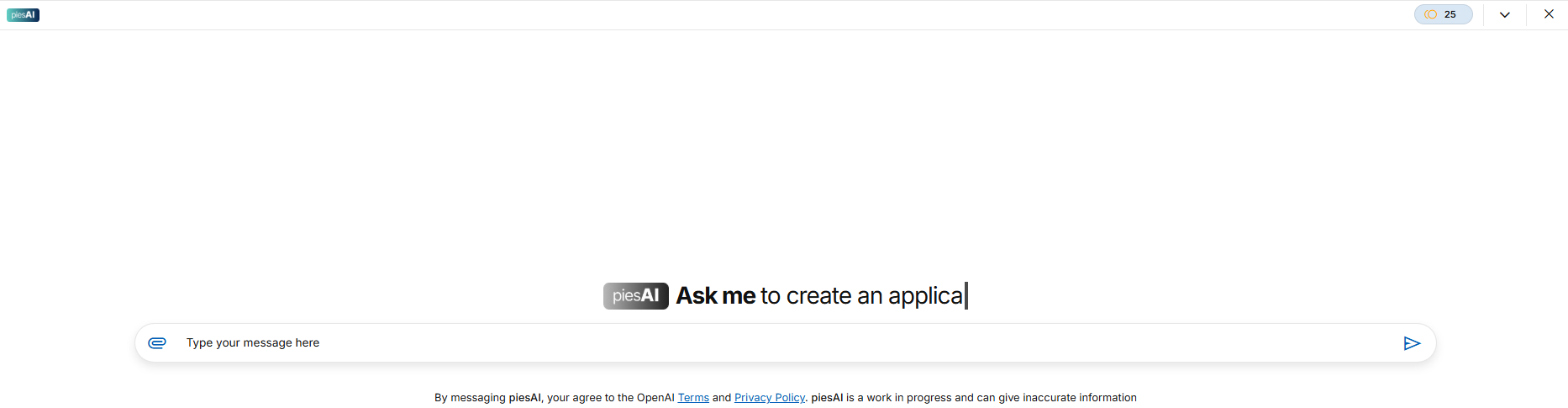Image resolution: width=1568 pixels, height=408 pixels.
Task: Open the OpenAI Terms link
Action: (x=693, y=398)
